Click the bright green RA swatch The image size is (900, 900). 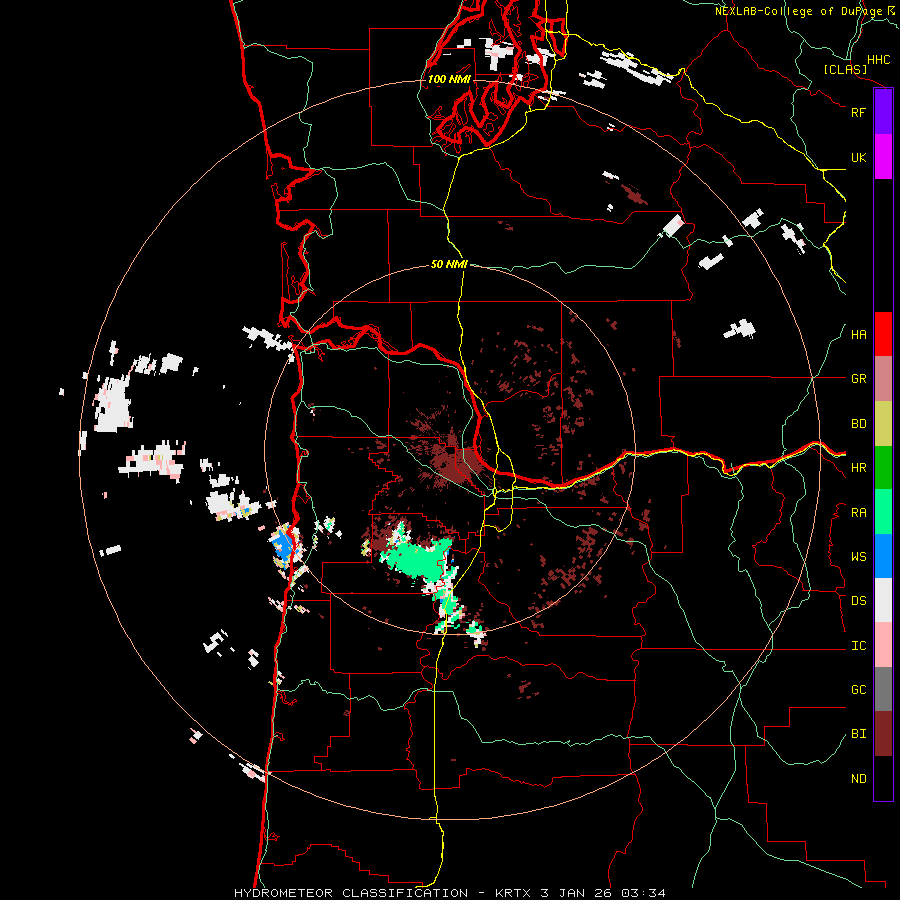883,512
